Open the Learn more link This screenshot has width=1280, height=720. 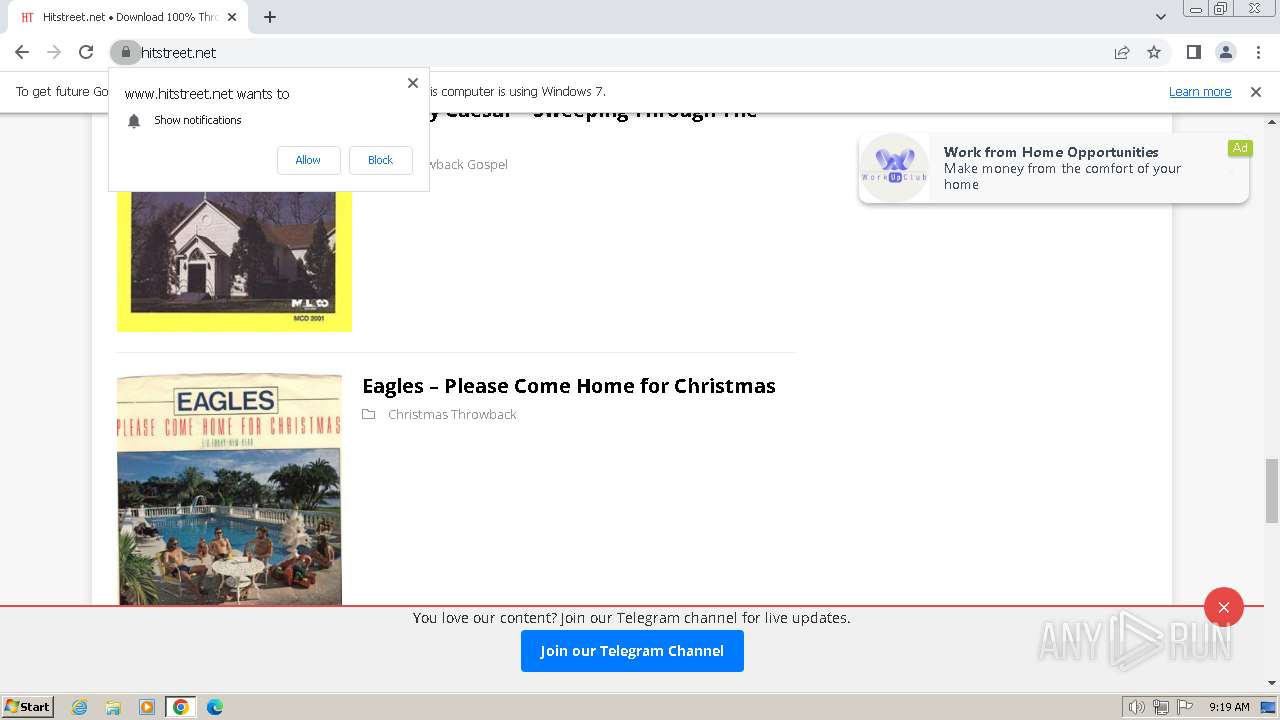pyautogui.click(x=1200, y=91)
